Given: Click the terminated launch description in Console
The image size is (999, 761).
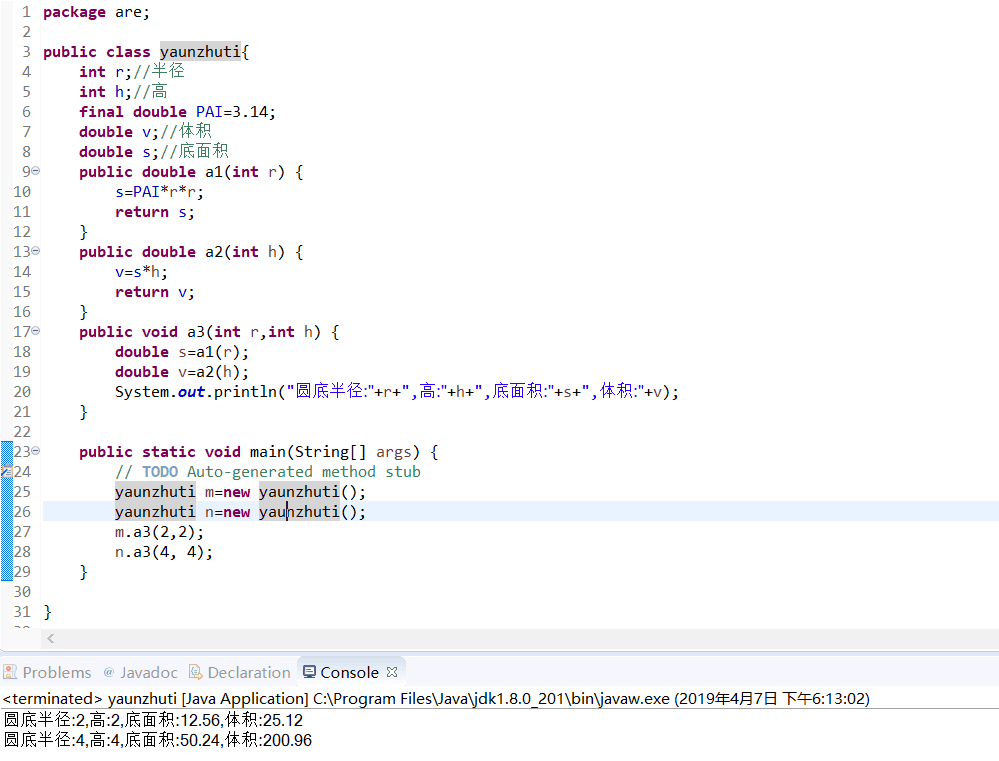Looking at the screenshot, I should point(436,699).
